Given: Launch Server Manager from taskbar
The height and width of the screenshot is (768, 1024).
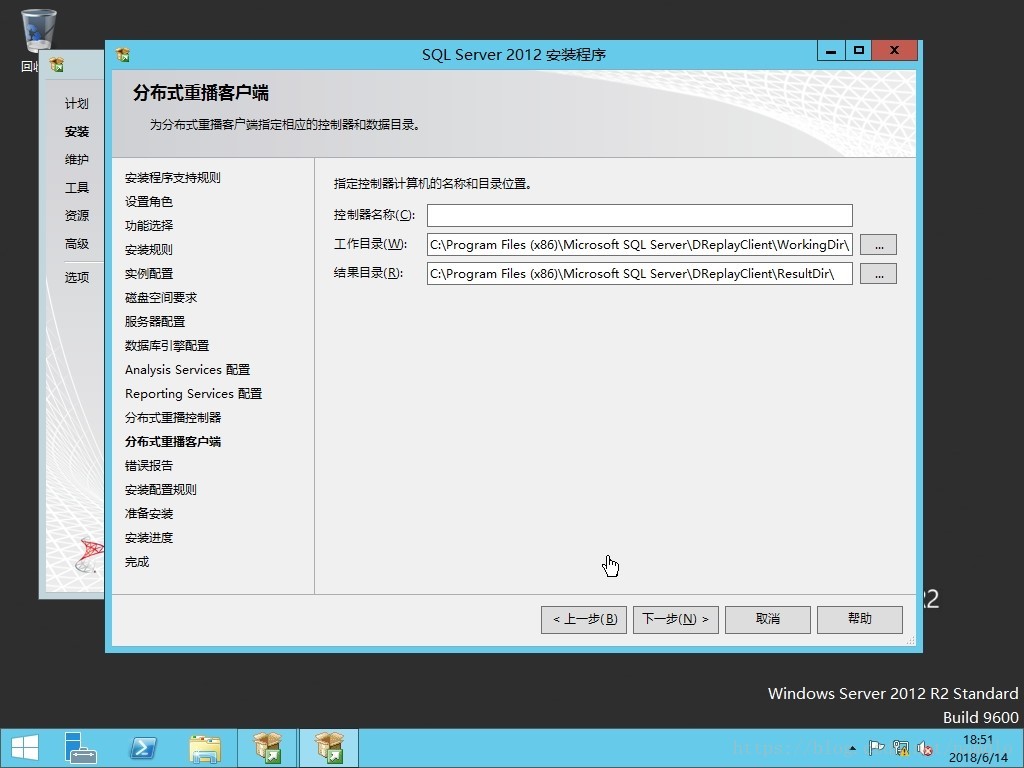Looking at the screenshot, I should point(81,748).
